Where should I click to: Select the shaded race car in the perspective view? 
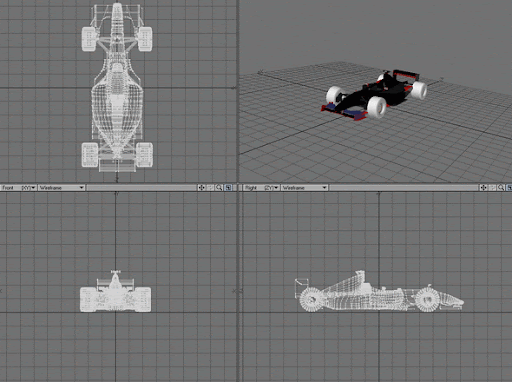tap(374, 95)
